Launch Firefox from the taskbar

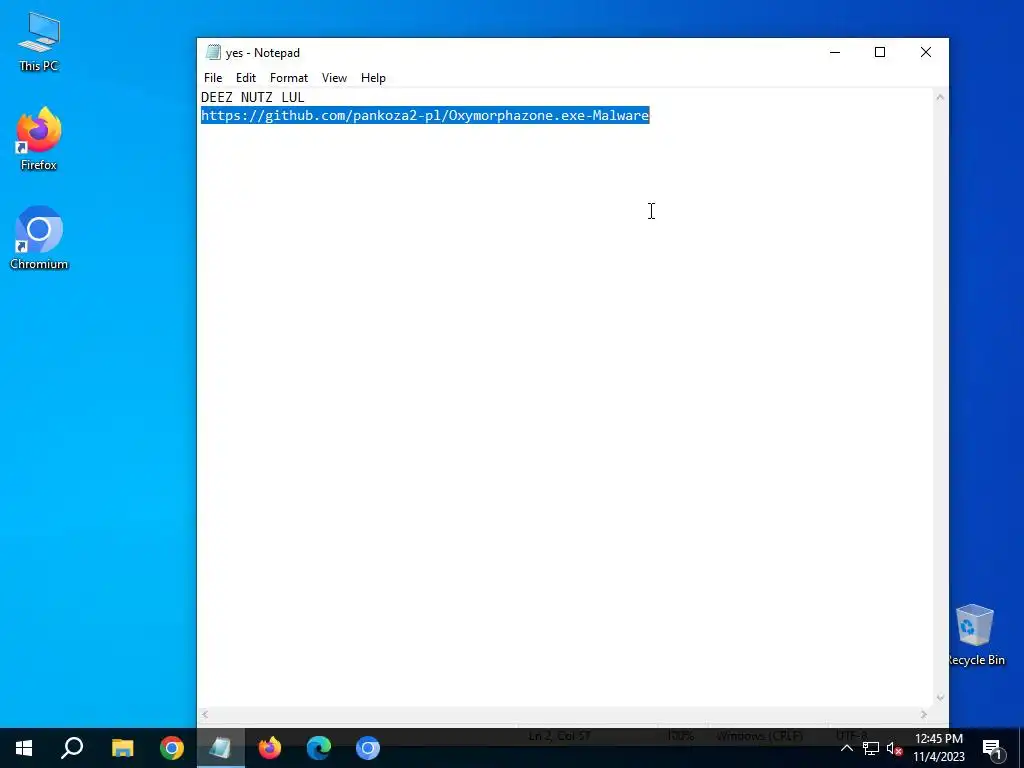click(270, 748)
